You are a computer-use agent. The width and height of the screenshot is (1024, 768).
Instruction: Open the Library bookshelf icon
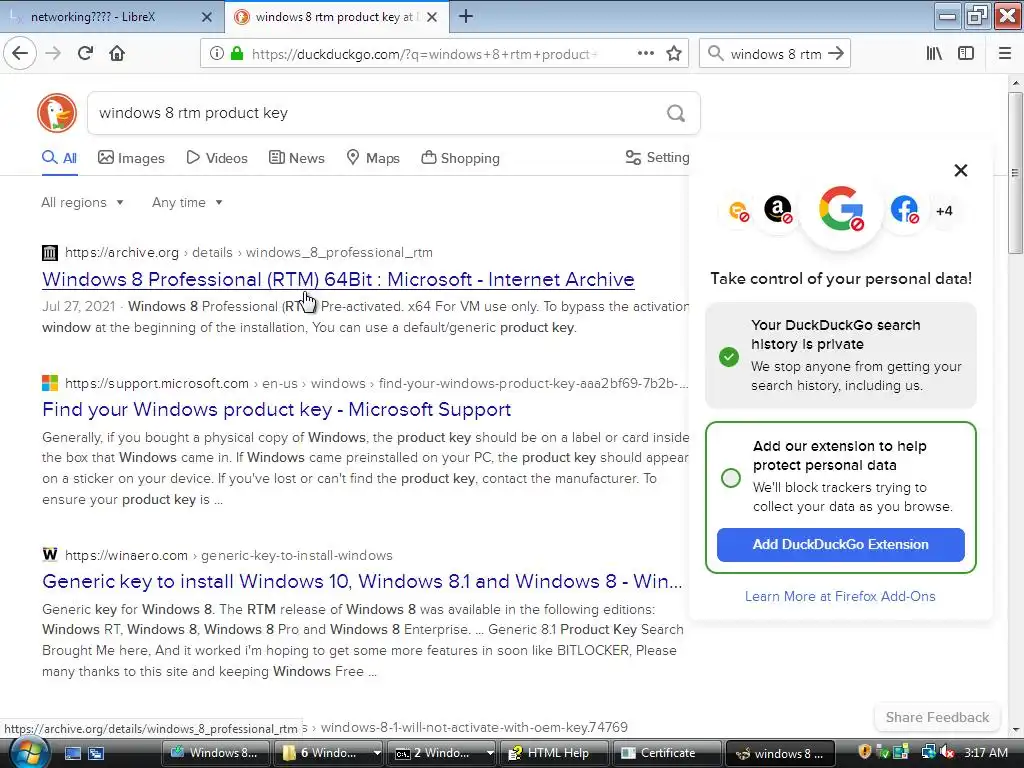click(x=935, y=54)
